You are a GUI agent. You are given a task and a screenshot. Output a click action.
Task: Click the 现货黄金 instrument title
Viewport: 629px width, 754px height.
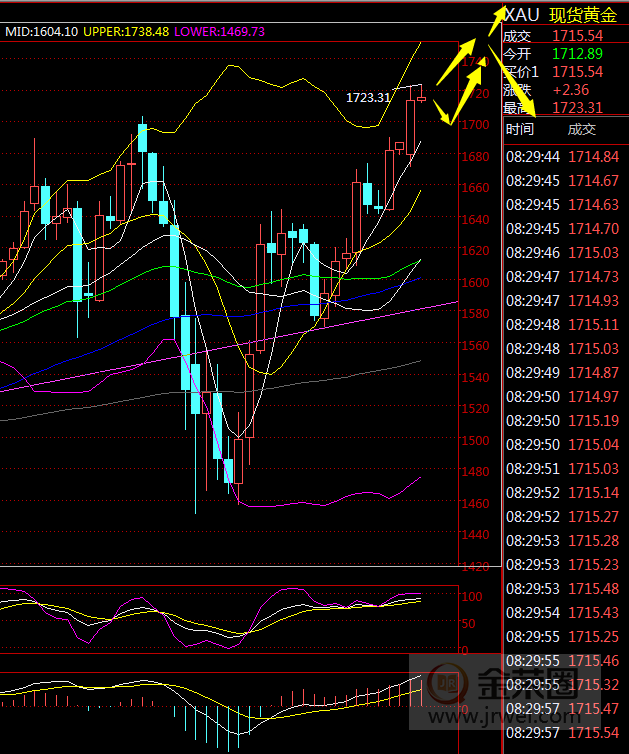(582, 14)
